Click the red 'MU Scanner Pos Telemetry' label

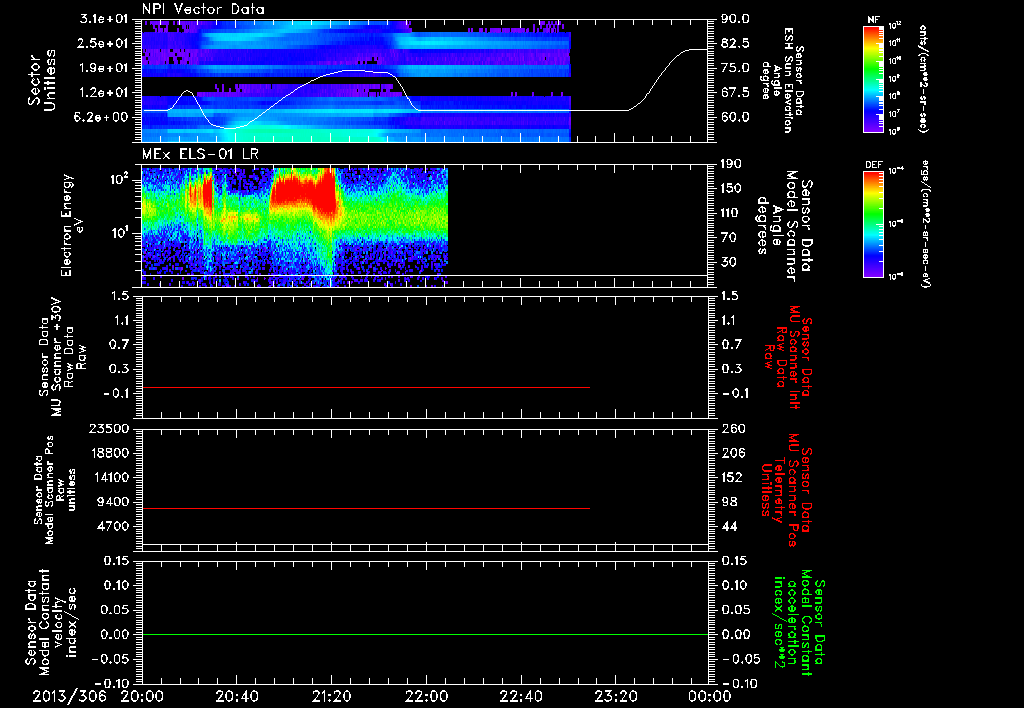coord(787,490)
